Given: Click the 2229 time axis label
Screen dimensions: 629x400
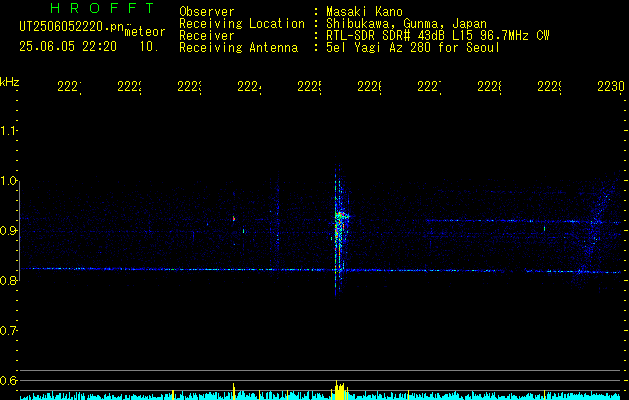Looking at the screenshot, I should (549, 87).
